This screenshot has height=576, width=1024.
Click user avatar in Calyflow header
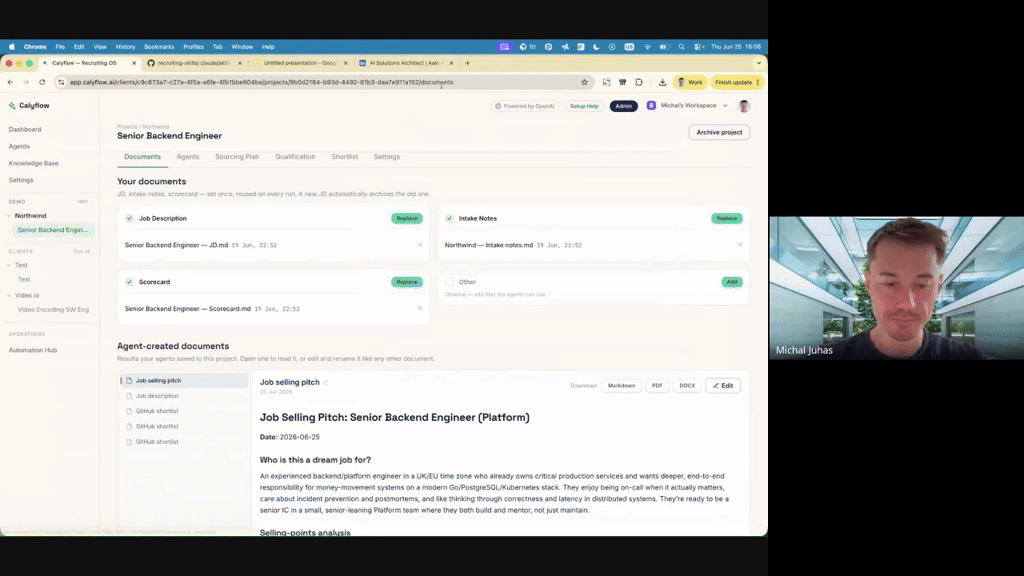click(x=744, y=106)
